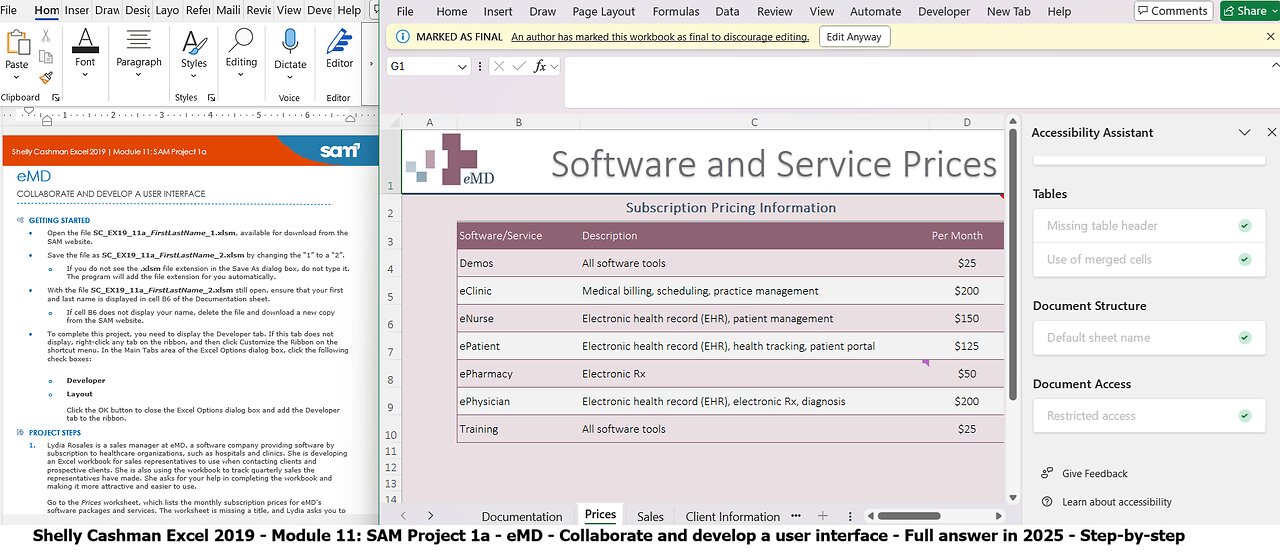This screenshot has width=1280, height=552.
Task: Select Default sheet name check item
Action: click(1148, 338)
